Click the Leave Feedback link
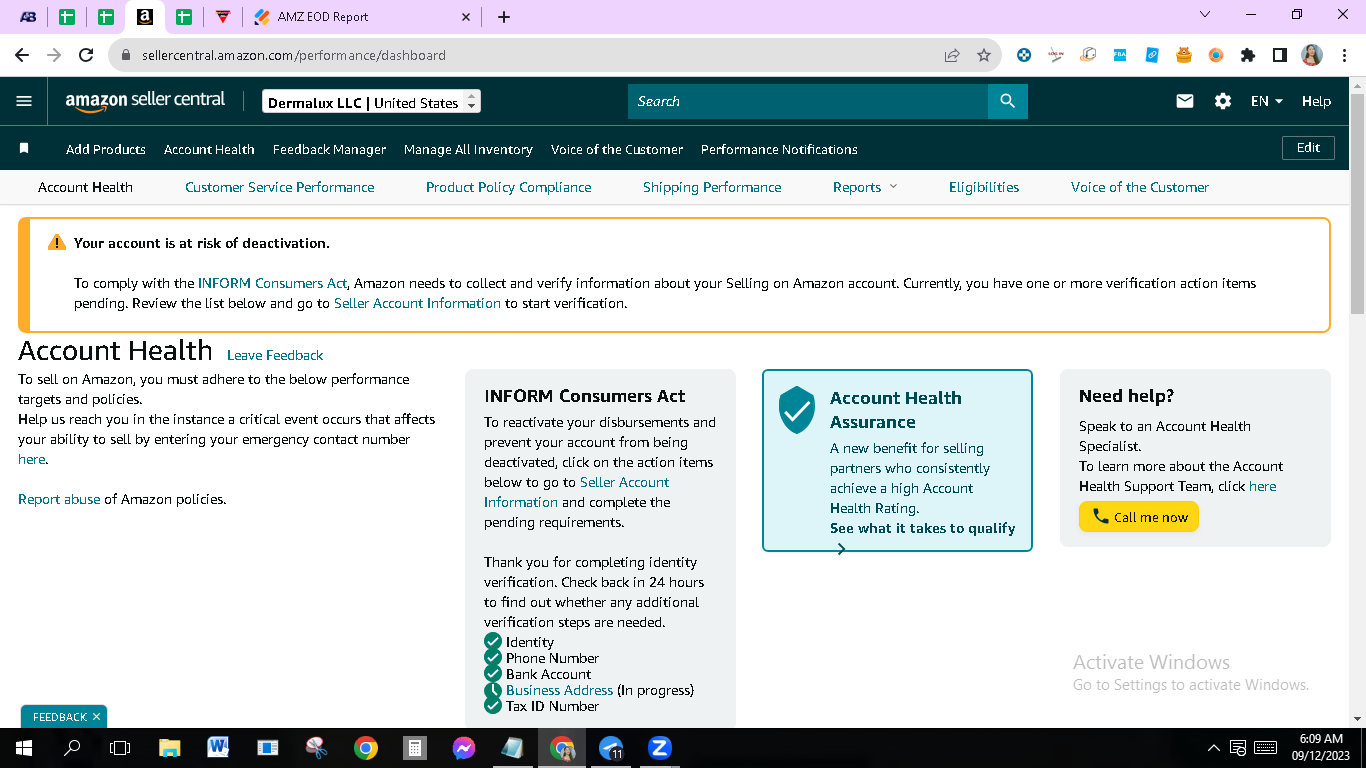1366x768 pixels. click(x=275, y=355)
